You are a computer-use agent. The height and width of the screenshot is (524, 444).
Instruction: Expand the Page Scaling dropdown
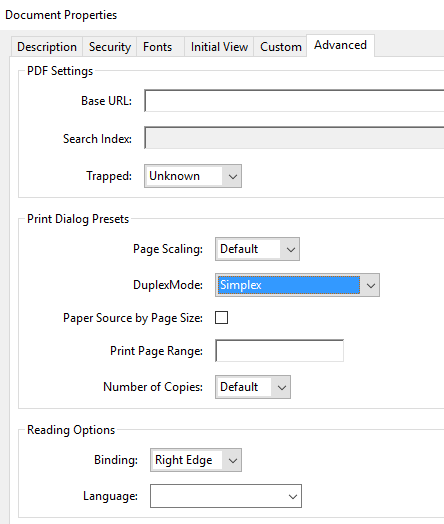pos(257,249)
